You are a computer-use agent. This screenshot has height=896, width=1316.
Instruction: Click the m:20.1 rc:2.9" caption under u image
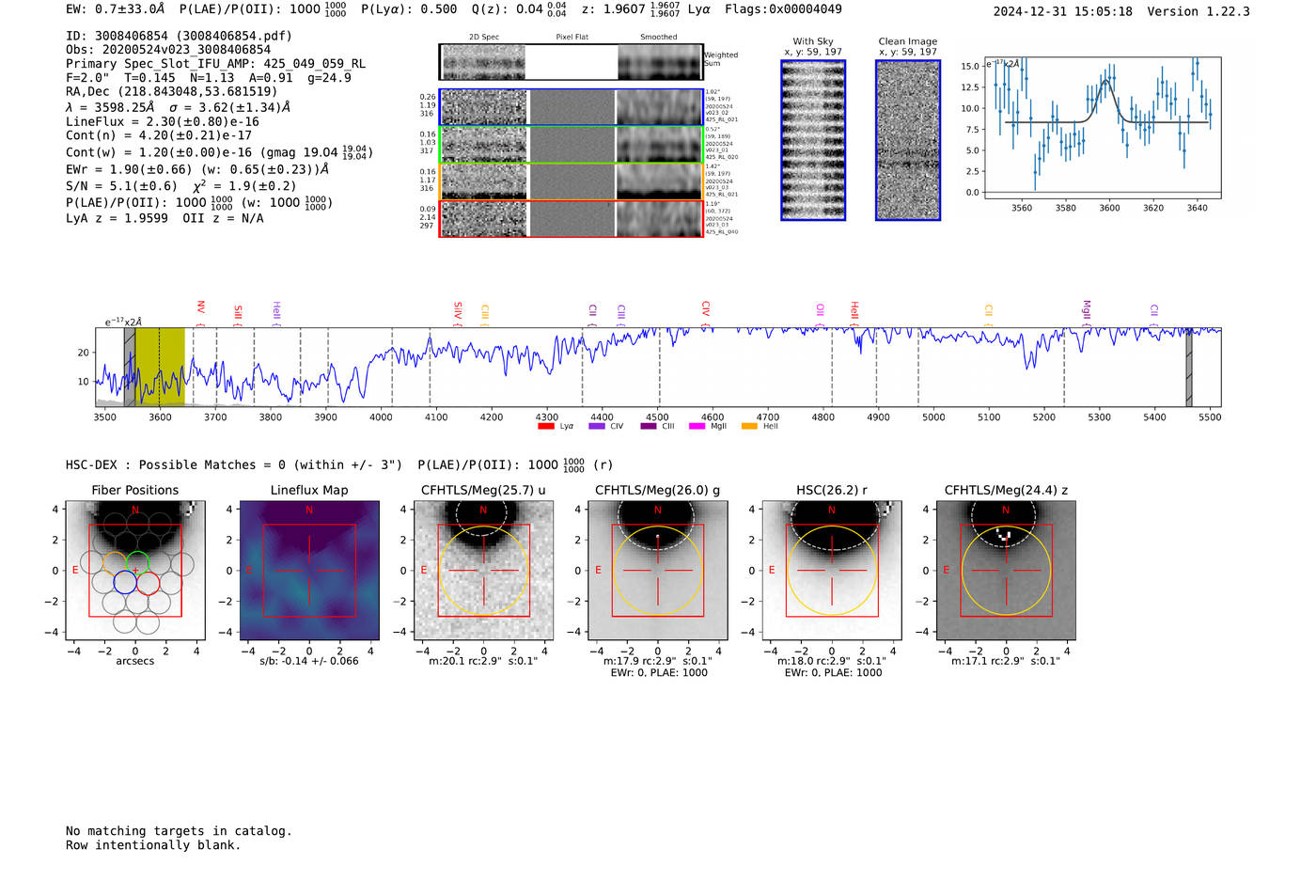click(x=483, y=661)
